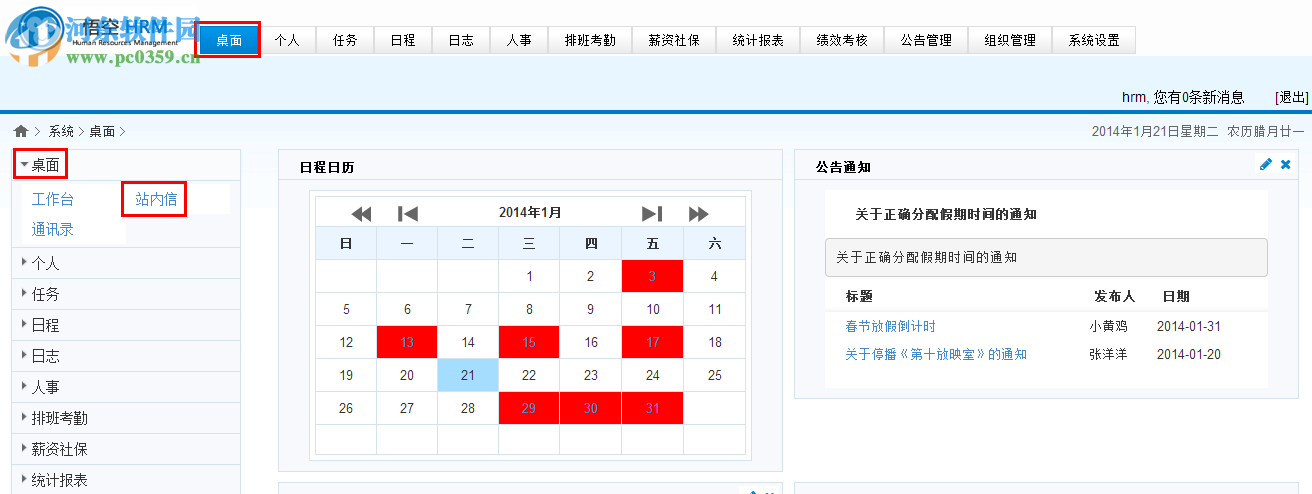The image size is (1312, 494).
Task: Open the 春节放假倒计时 announcement
Action: pyautogui.click(x=891, y=326)
